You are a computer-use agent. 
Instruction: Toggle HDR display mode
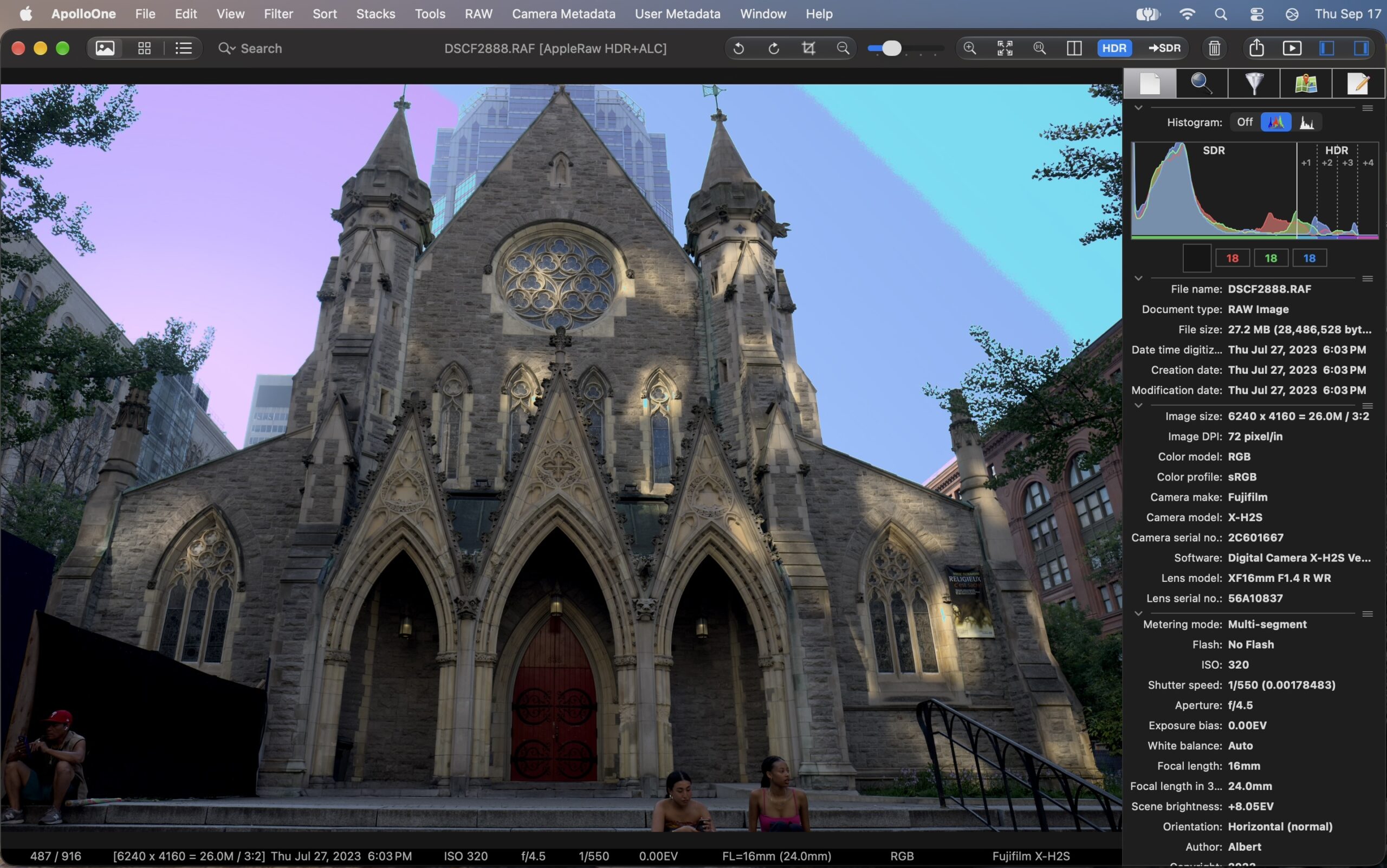1114,48
